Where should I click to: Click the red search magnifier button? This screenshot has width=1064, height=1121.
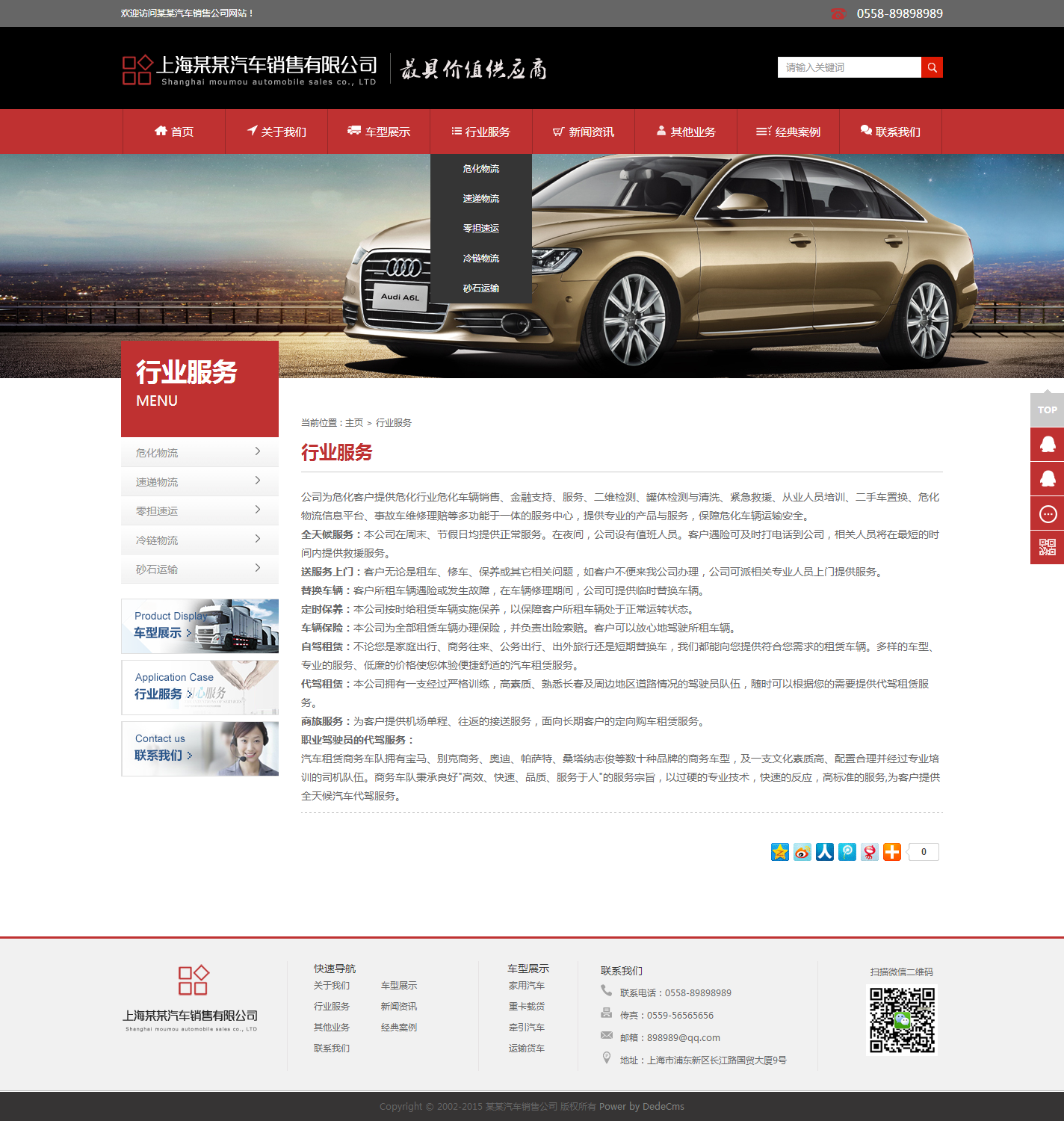[932, 67]
